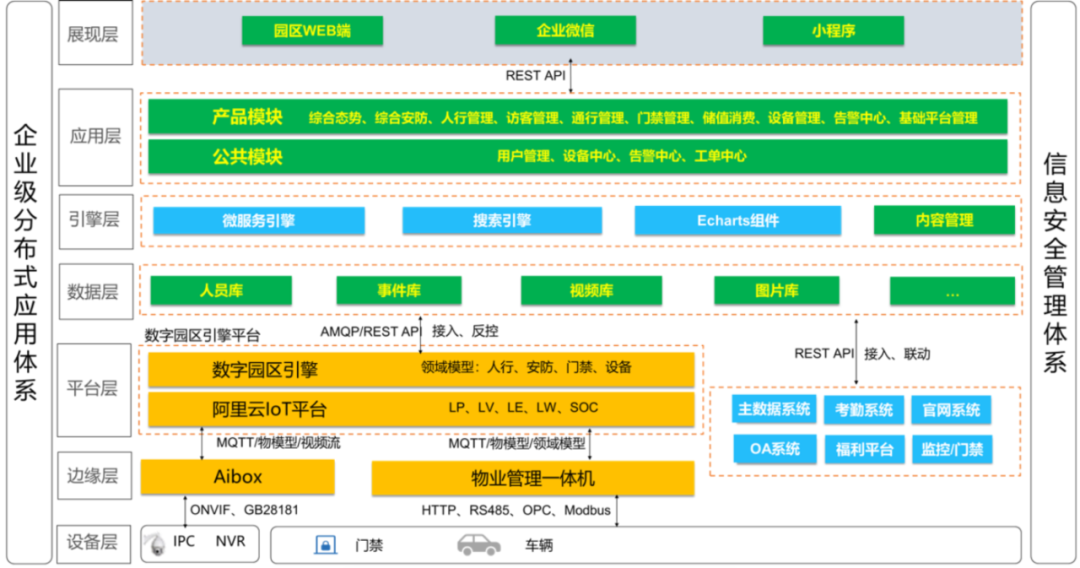Select the 园区WEB端 block

[312, 31]
